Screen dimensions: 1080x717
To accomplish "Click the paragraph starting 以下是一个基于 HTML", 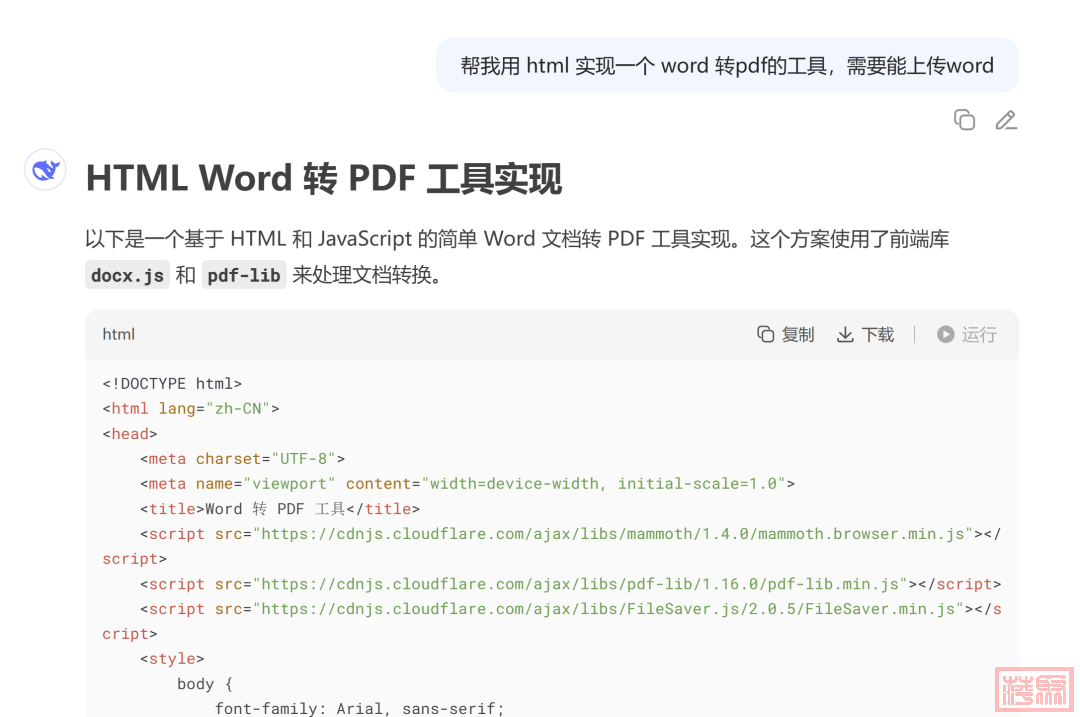I will [x=517, y=257].
